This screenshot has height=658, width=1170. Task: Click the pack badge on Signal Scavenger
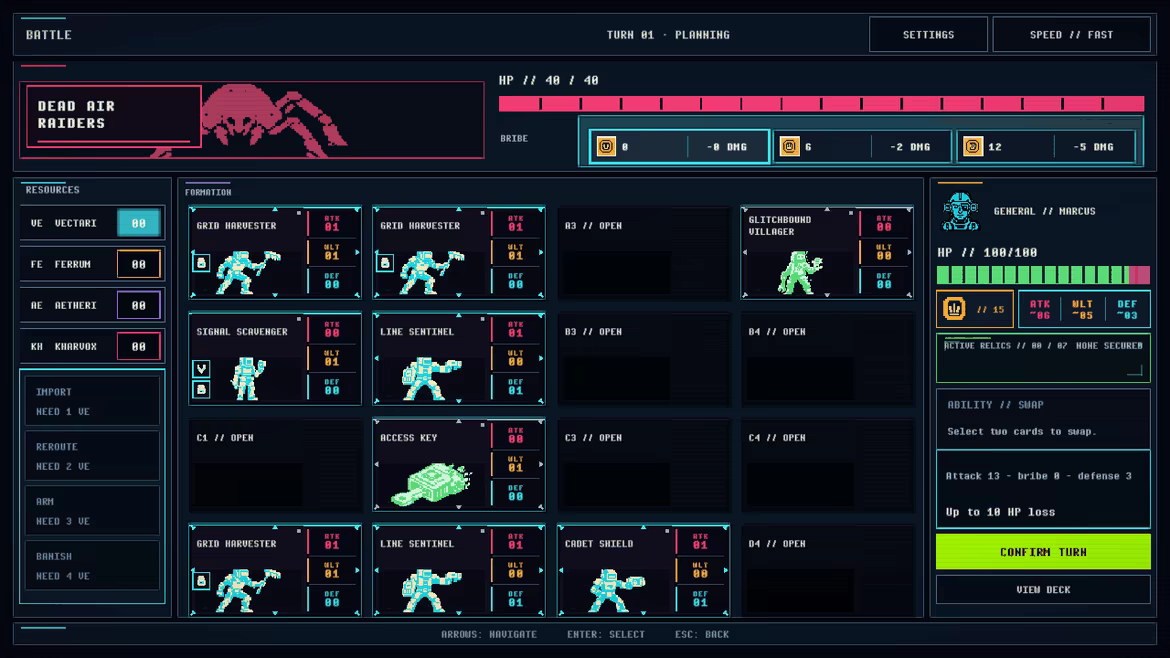[201, 389]
